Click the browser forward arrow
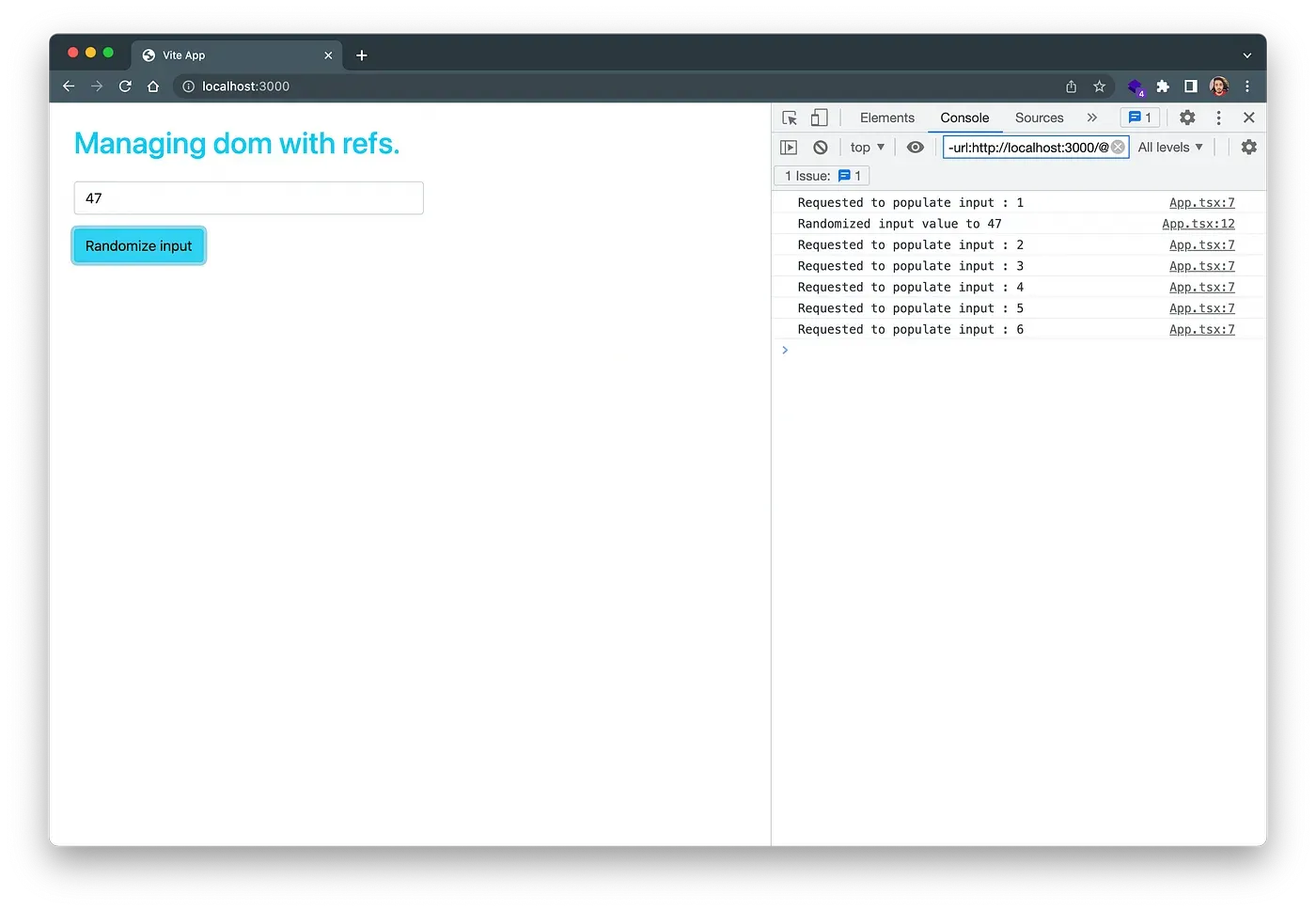This screenshot has width=1316, height=911. (97, 86)
